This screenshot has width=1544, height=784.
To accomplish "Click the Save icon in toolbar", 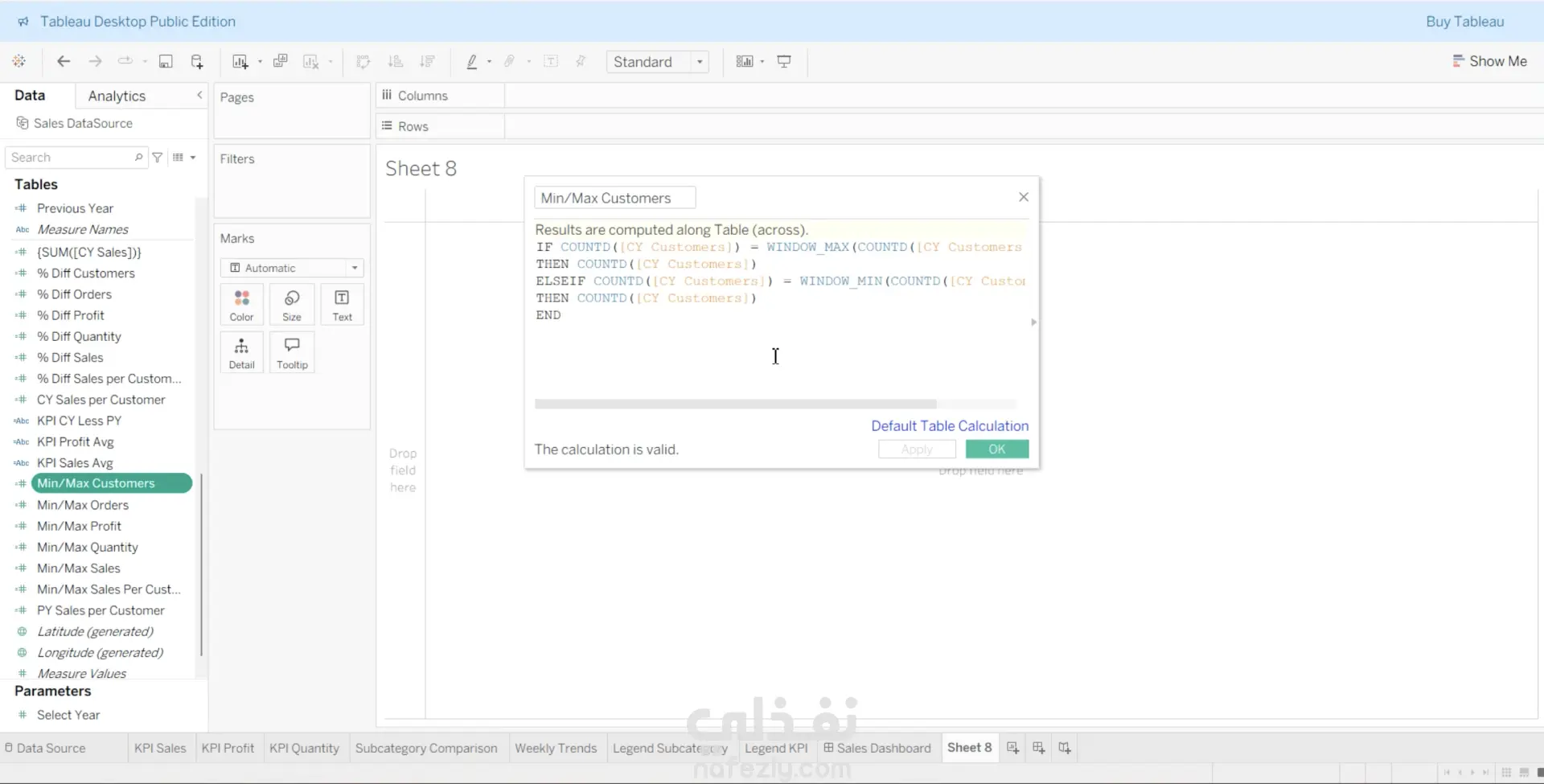I will point(166,61).
